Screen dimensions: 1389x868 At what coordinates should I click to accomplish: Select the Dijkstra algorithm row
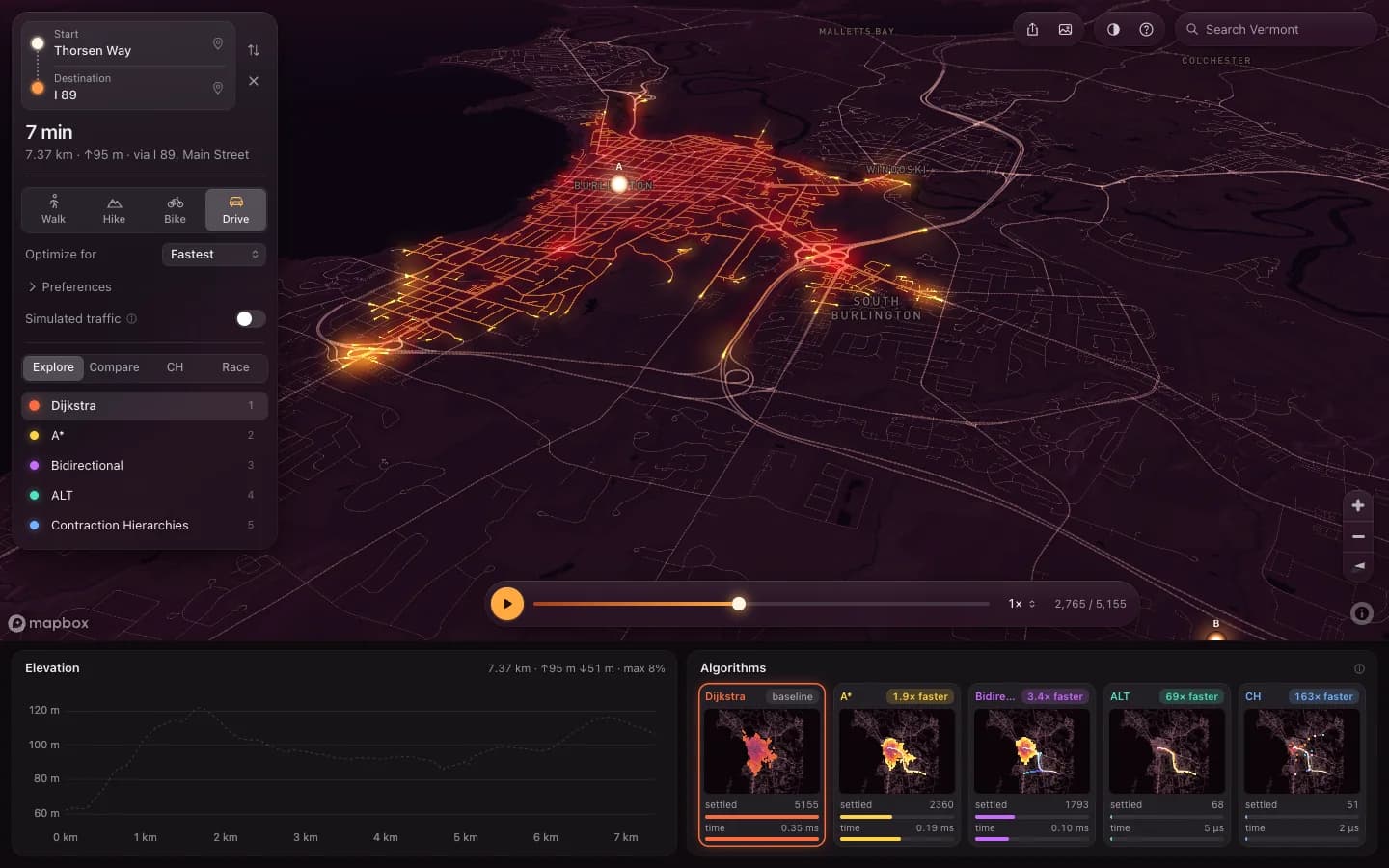pos(145,405)
